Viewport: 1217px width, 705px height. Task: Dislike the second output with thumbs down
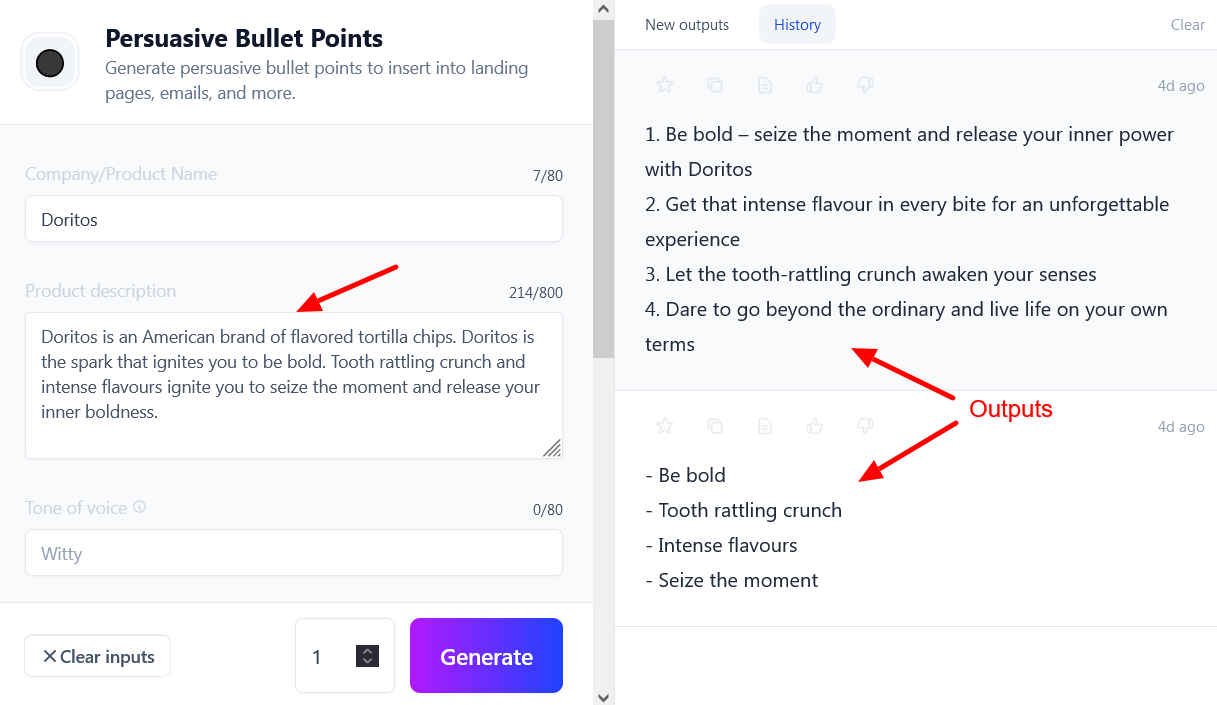click(866, 427)
